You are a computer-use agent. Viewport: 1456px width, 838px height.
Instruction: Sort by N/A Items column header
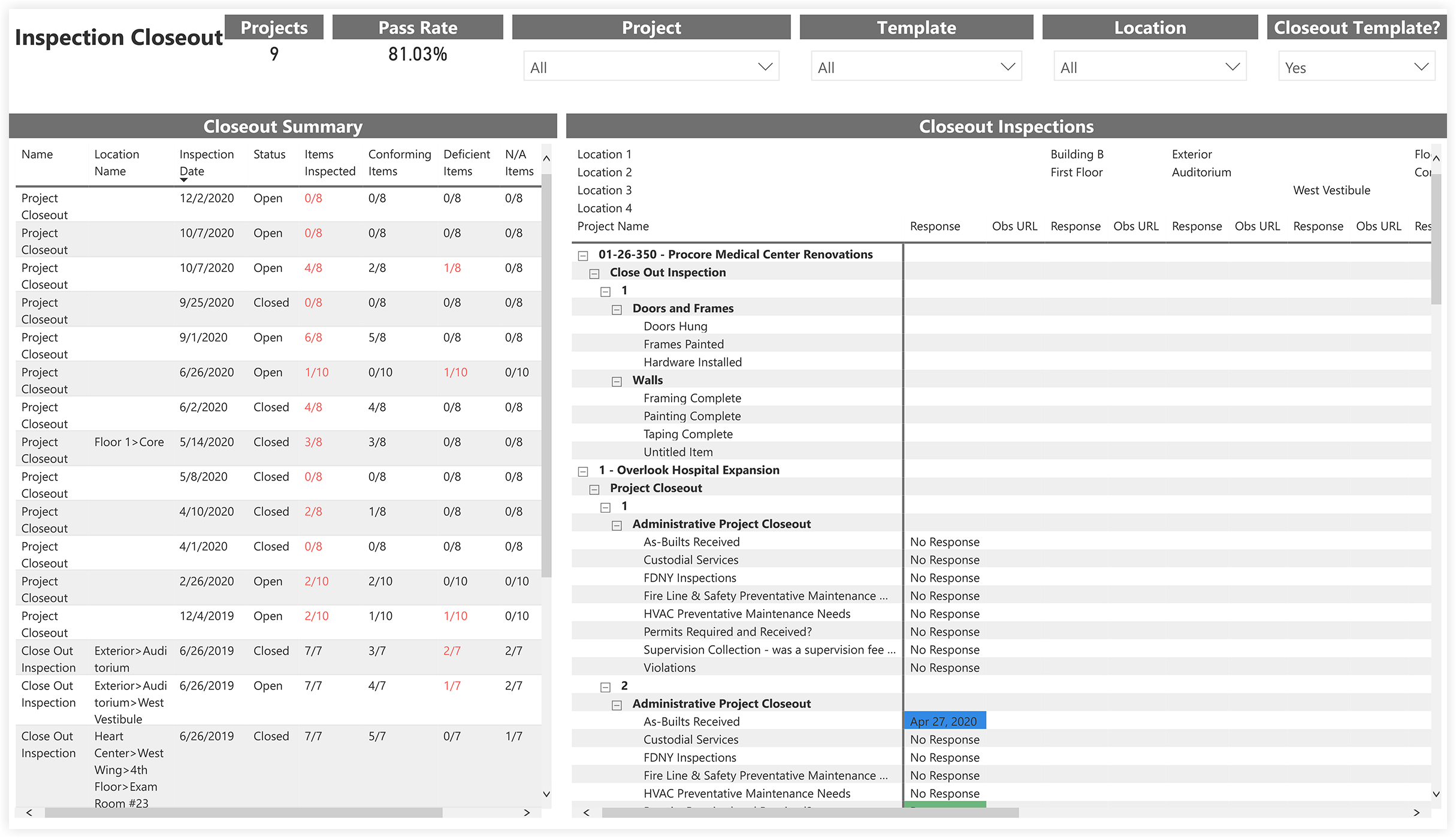tap(519, 162)
